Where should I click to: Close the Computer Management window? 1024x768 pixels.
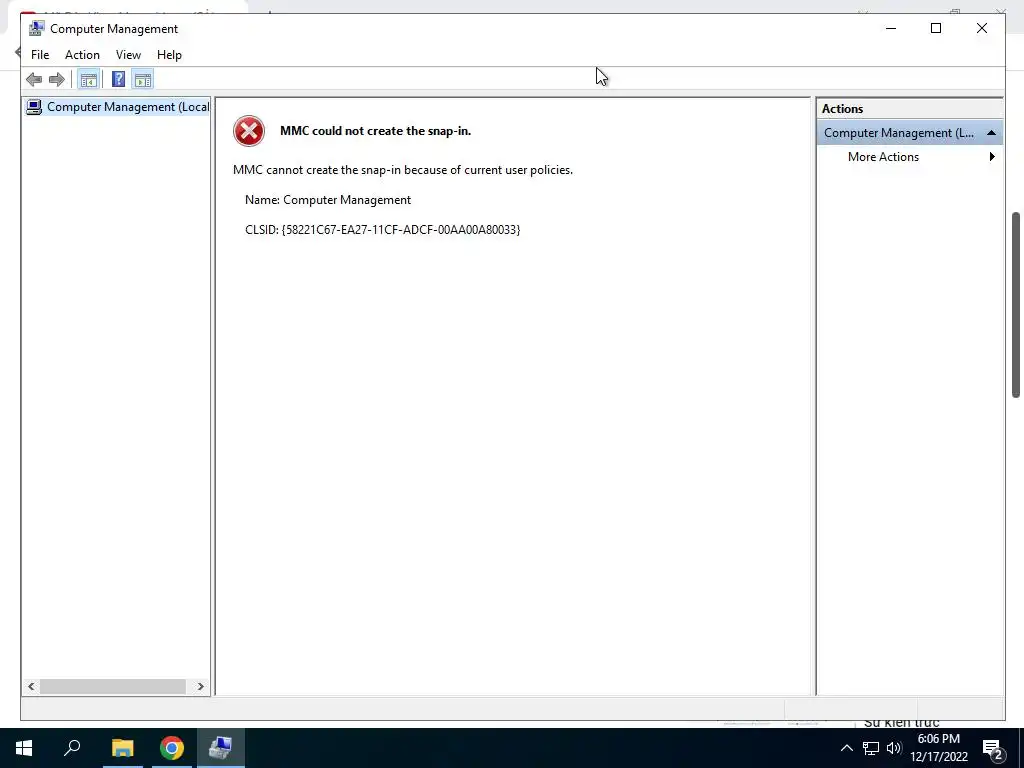pos(982,29)
